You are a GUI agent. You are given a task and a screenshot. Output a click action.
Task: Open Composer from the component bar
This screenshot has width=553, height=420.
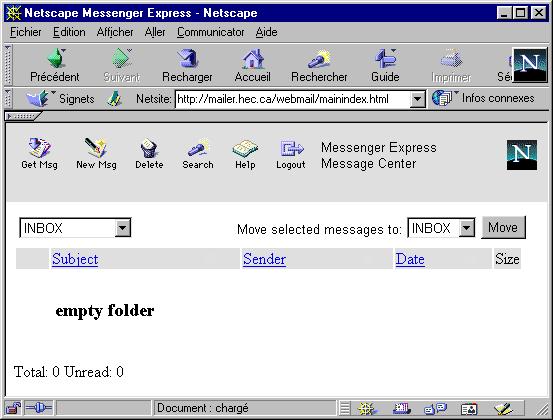(503, 409)
